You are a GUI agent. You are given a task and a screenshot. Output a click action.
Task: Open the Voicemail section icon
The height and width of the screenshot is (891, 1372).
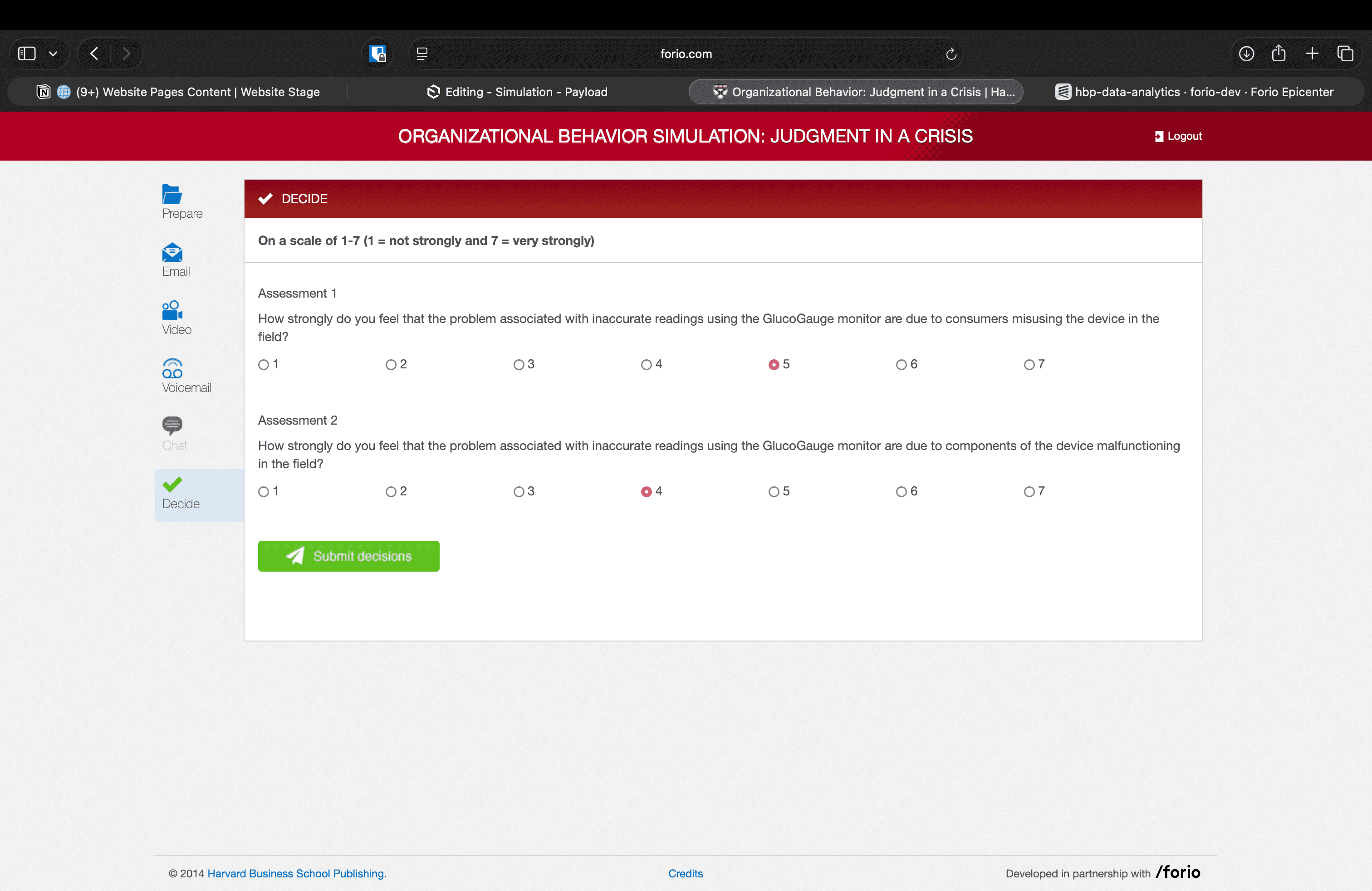172,369
